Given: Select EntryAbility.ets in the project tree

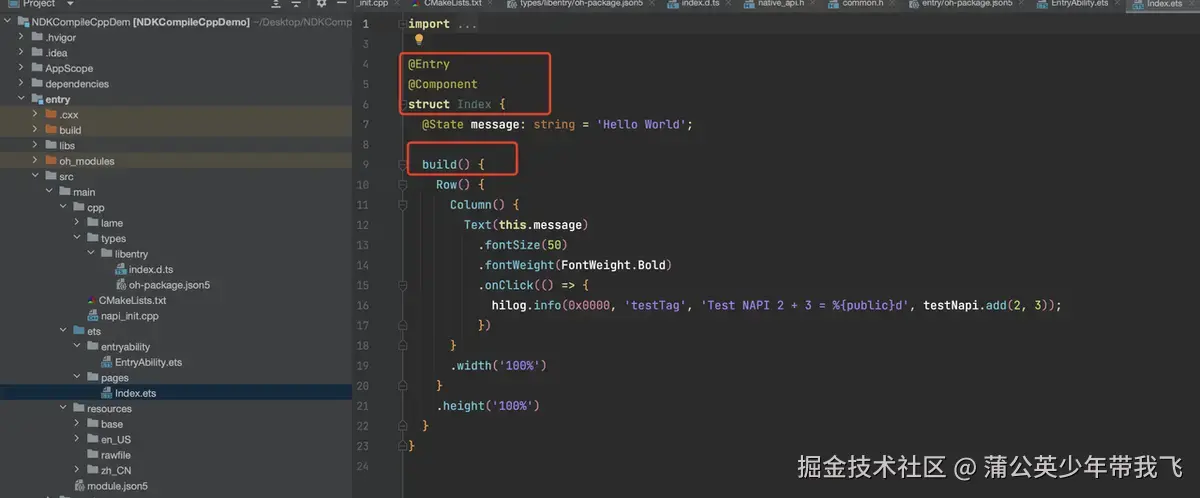Looking at the screenshot, I should [x=149, y=362].
